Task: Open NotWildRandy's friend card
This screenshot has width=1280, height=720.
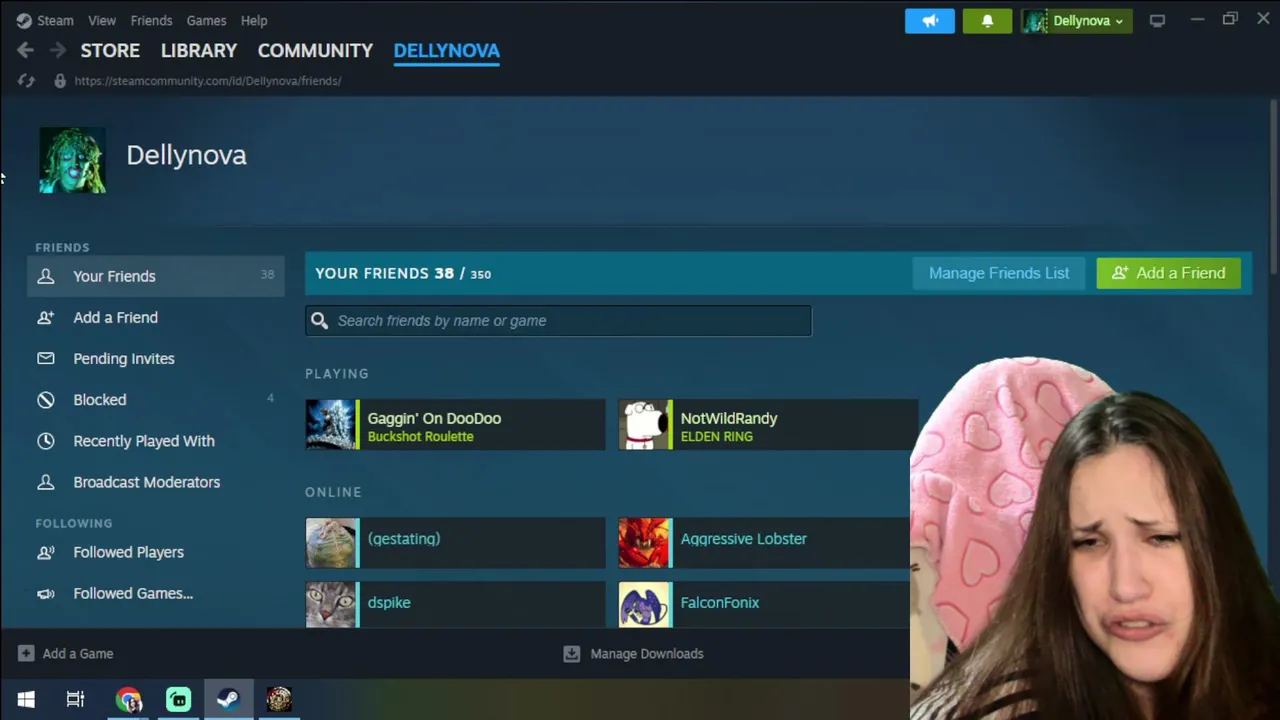Action: (x=768, y=425)
